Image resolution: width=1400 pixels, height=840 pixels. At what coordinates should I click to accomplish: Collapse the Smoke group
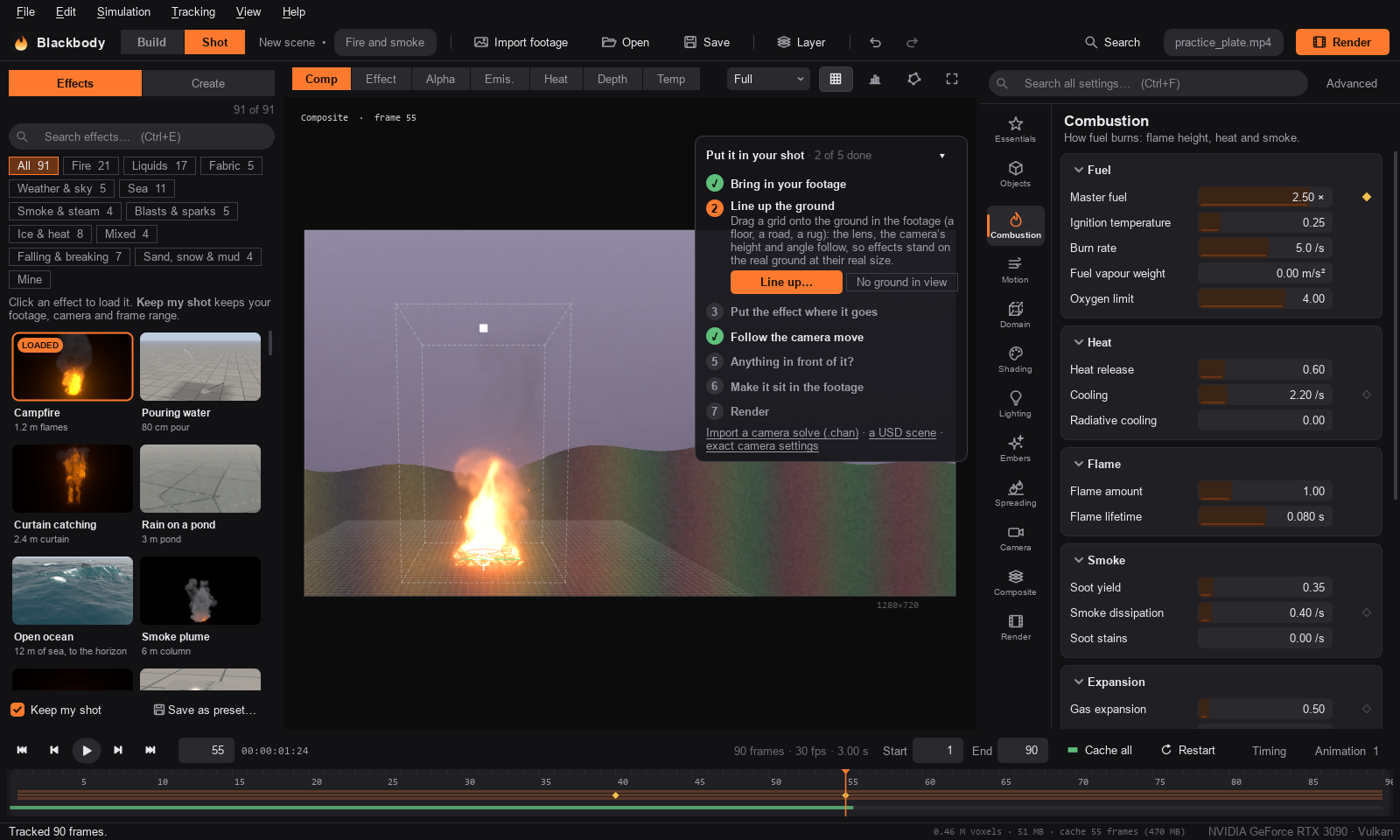pos(1079,560)
